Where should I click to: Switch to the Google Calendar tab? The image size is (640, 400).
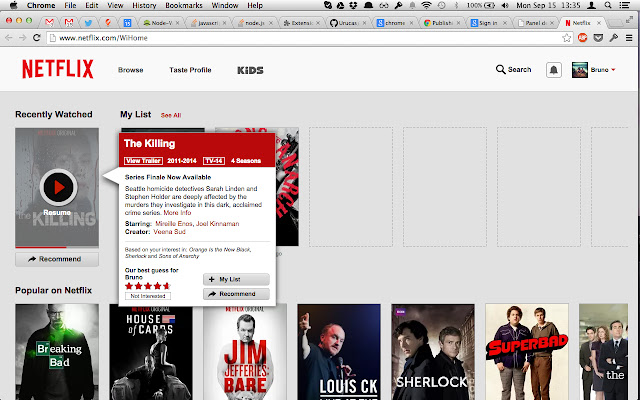[127, 23]
